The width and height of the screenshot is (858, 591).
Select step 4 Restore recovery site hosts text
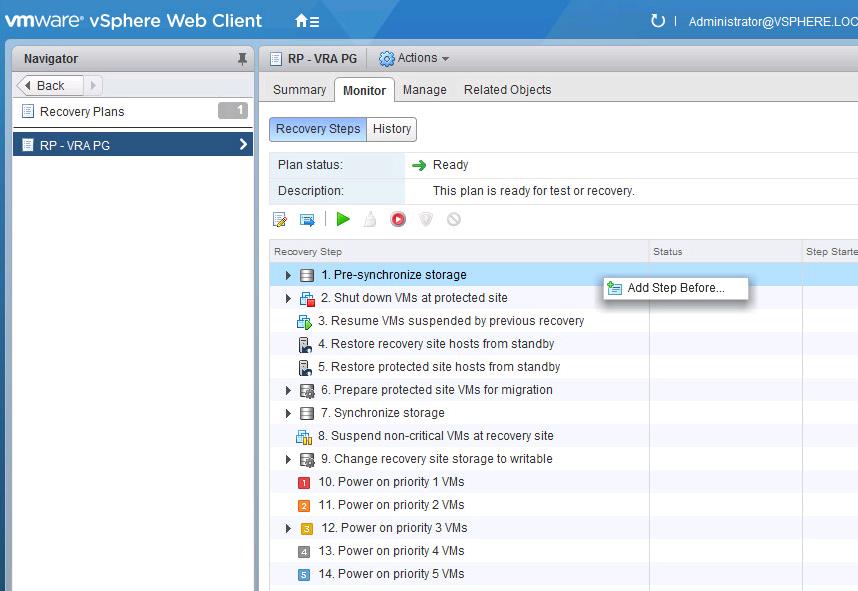(436, 344)
